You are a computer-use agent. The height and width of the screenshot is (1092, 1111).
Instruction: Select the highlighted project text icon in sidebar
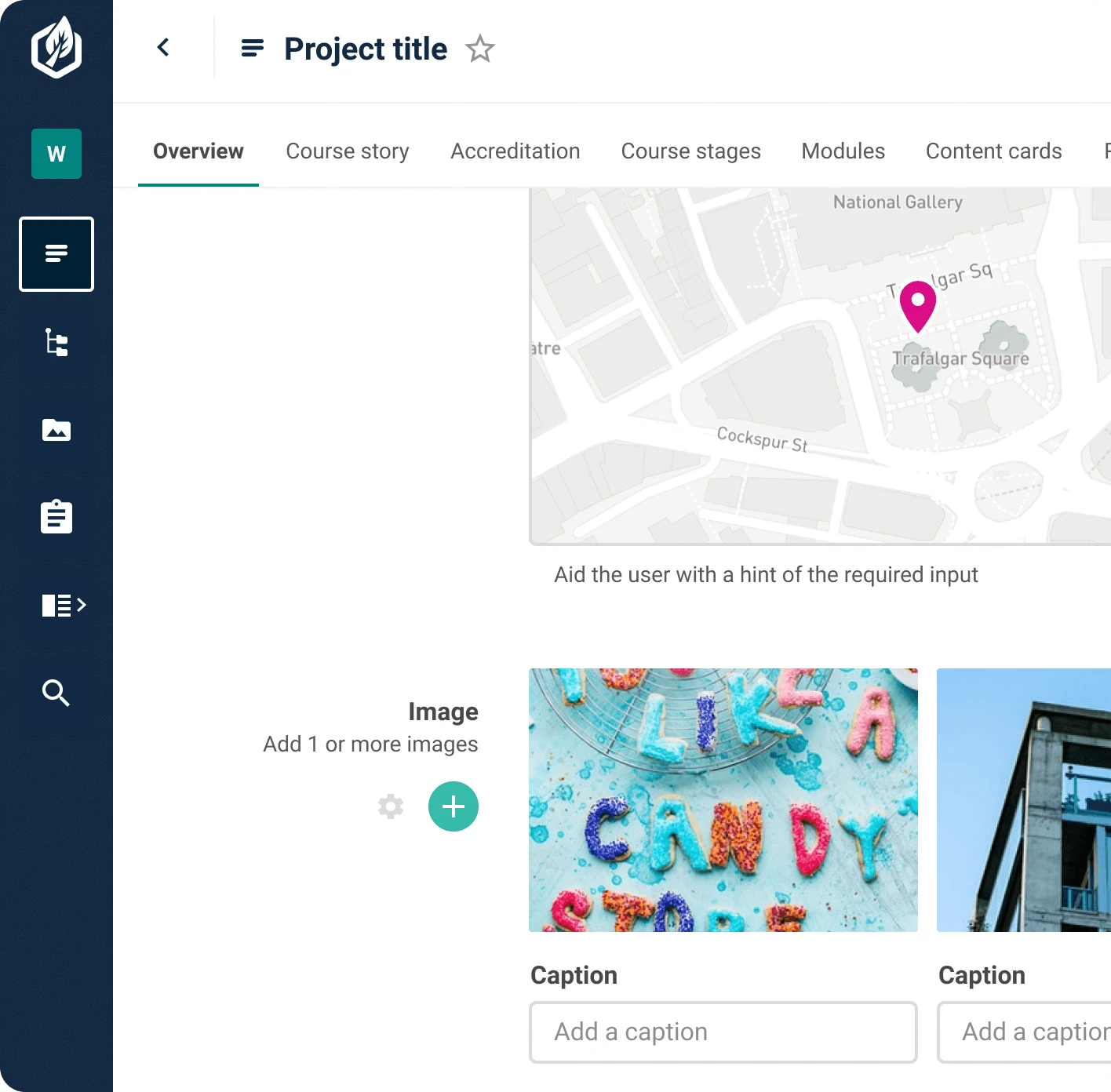click(x=56, y=254)
